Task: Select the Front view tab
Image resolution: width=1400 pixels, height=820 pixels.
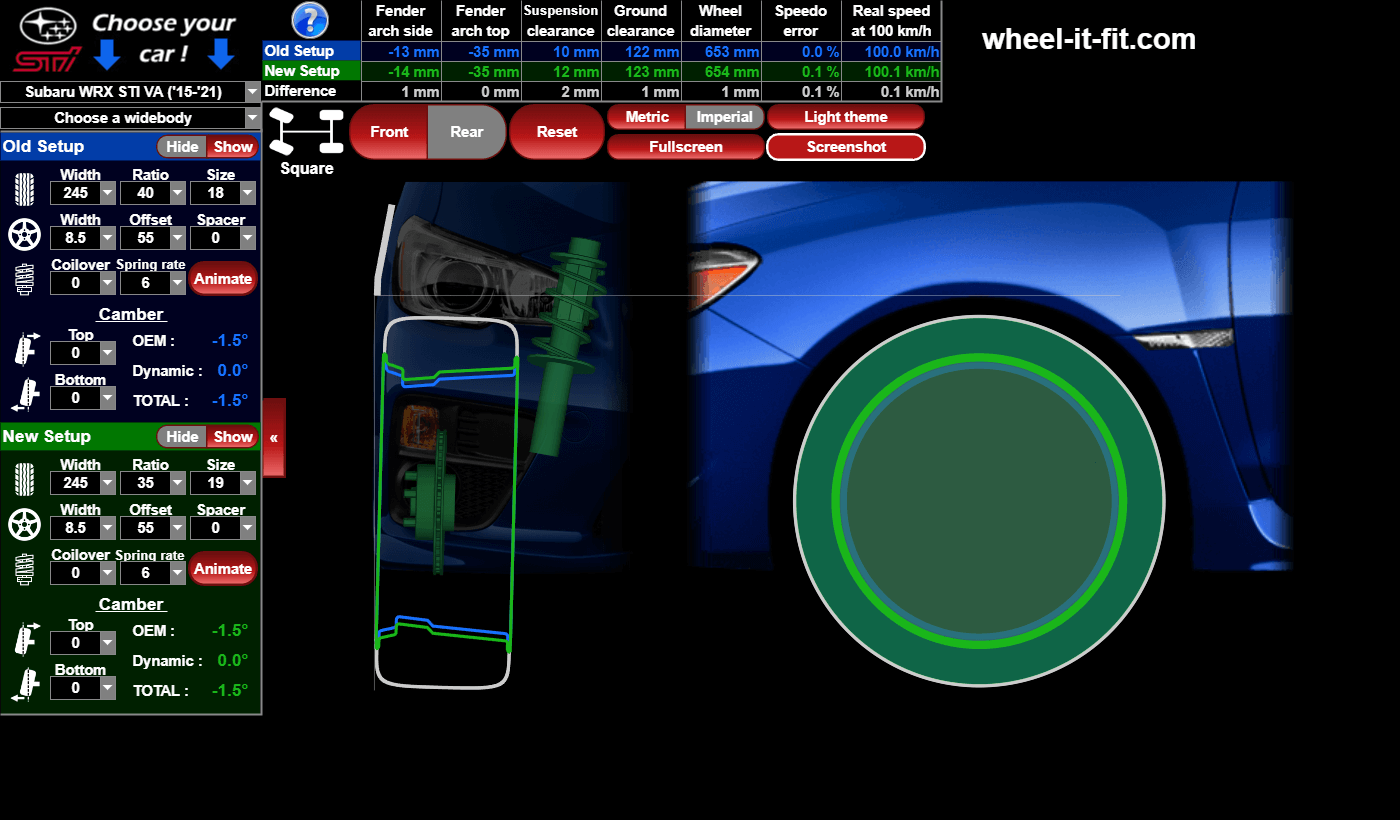Action: (389, 132)
